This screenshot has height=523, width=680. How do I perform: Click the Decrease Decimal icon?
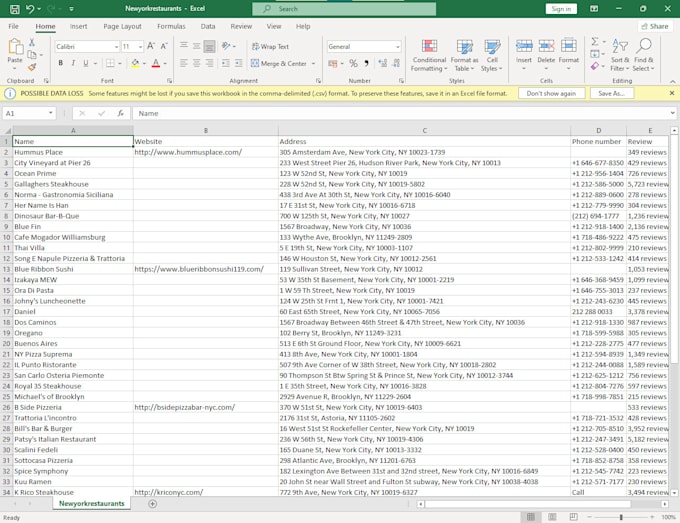point(396,63)
